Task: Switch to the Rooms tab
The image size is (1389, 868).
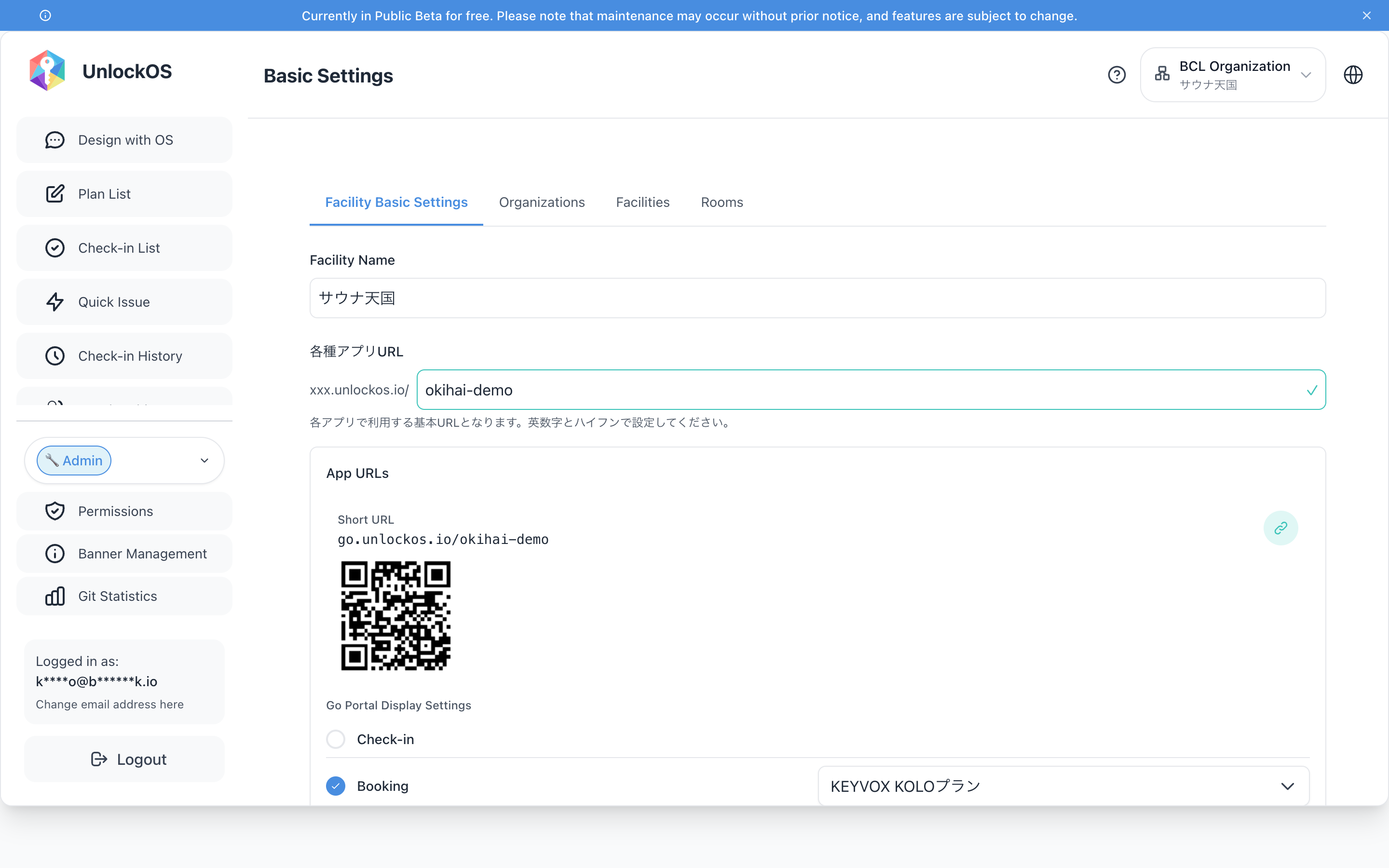Action: 722,202
